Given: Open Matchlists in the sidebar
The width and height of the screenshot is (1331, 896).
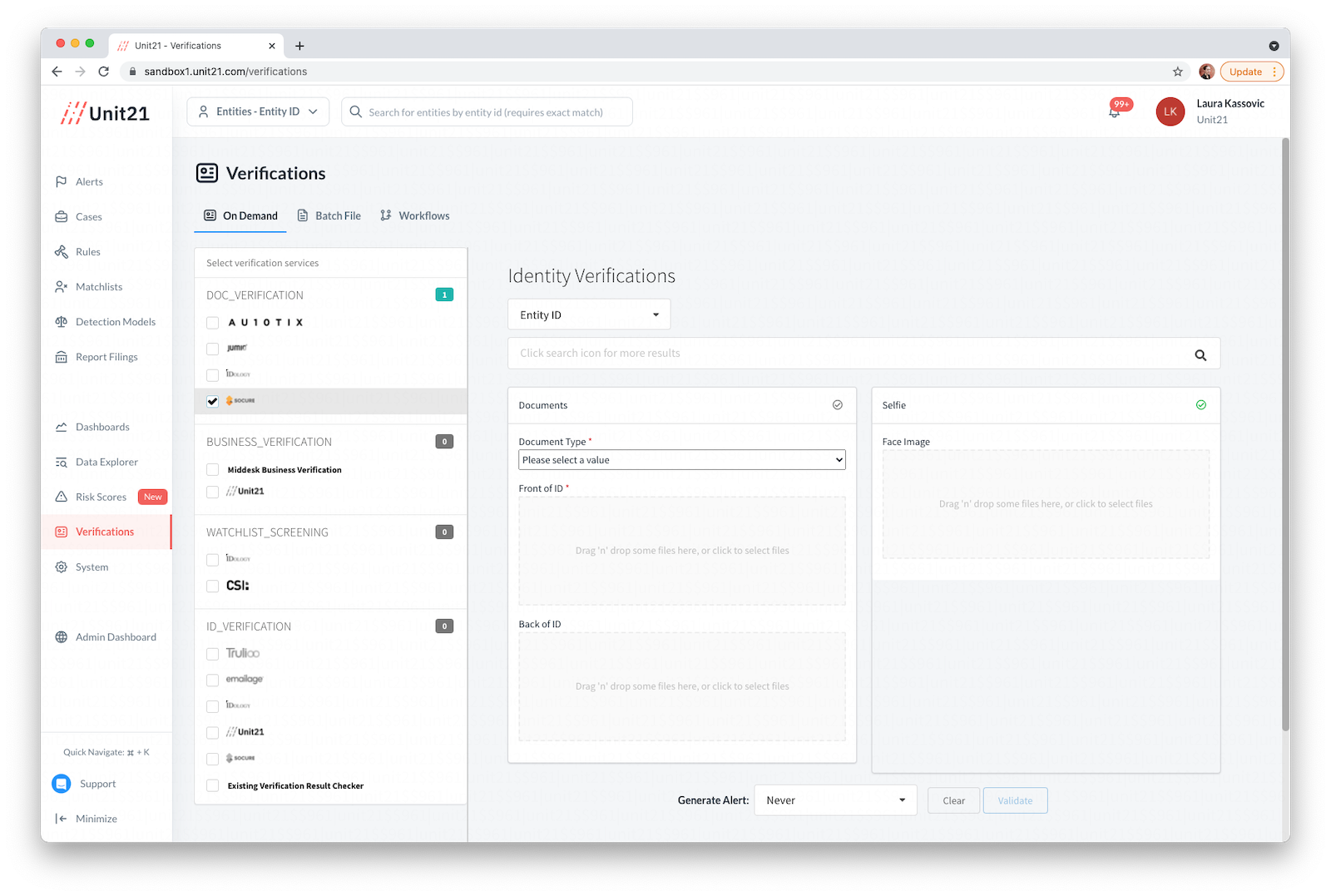Looking at the screenshot, I should pos(98,286).
